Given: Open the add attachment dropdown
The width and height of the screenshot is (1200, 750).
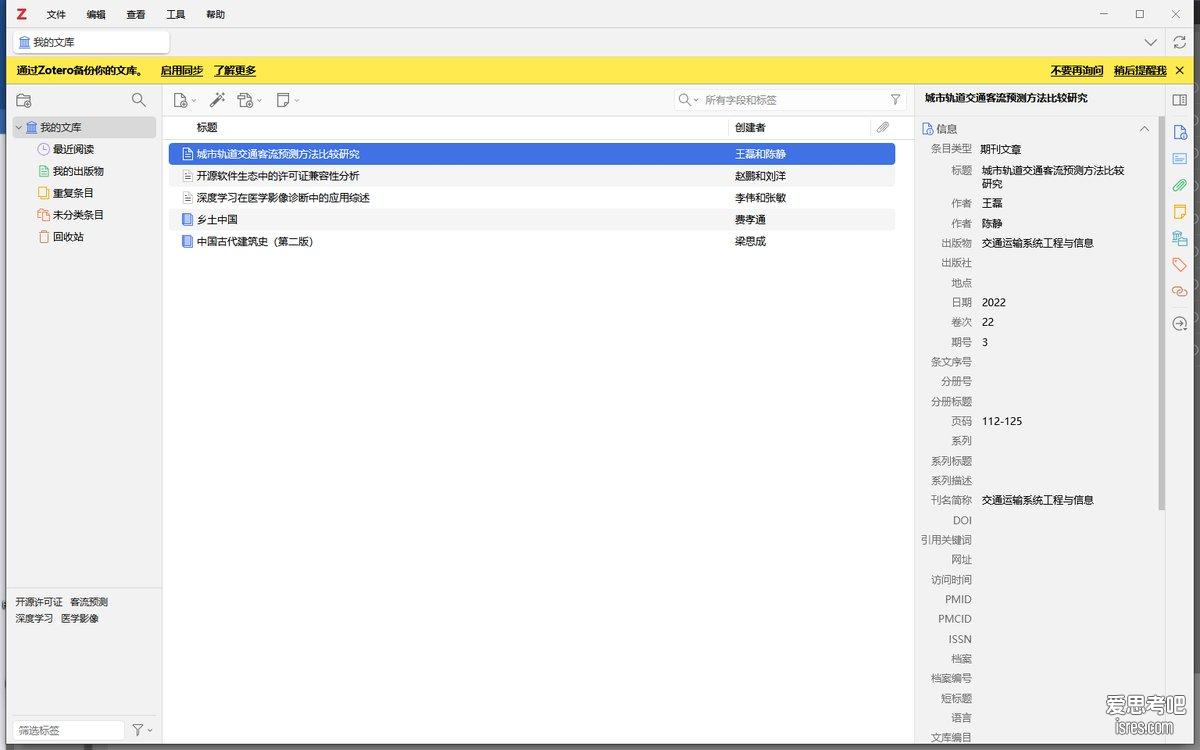Looking at the screenshot, I should (250, 100).
